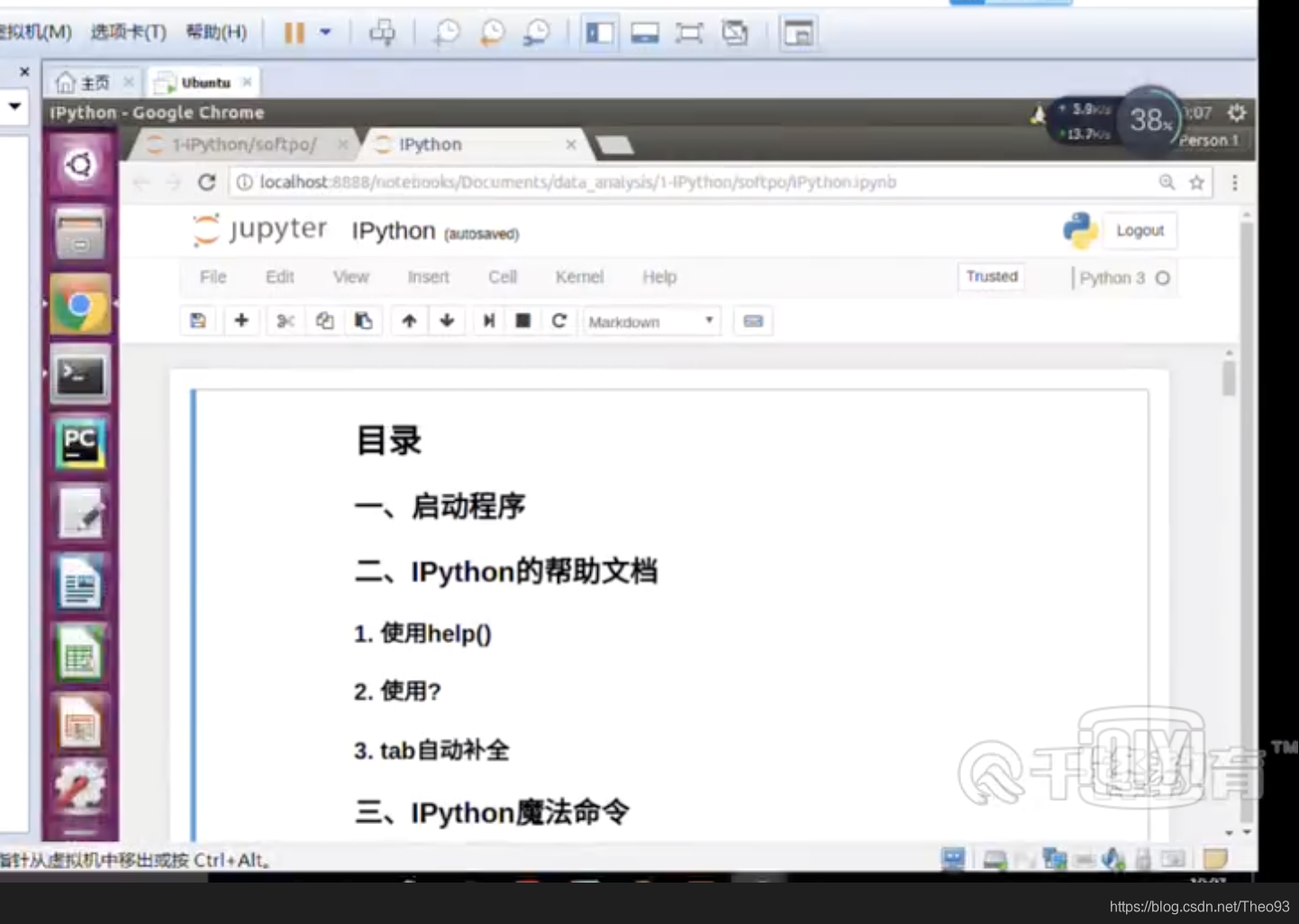Viewport: 1299px width, 924px height.
Task: Open LibreOffice Impress from the launcher
Action: click(80, 723)
